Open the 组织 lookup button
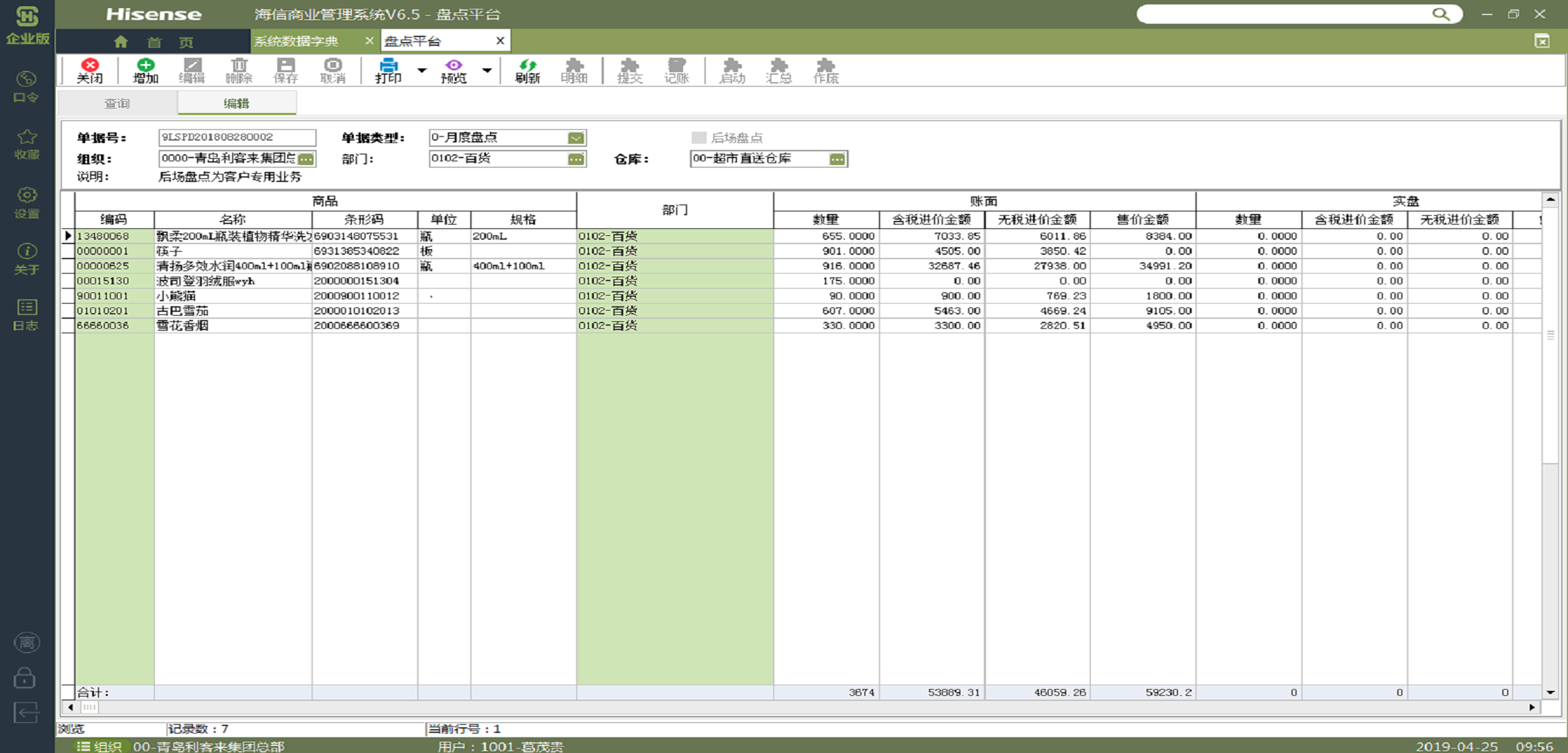 (306, 159)
